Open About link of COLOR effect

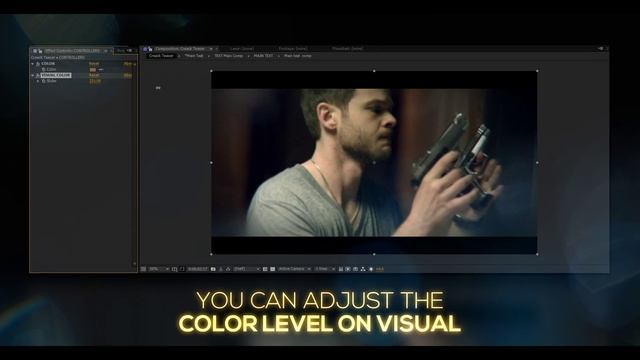128,64
